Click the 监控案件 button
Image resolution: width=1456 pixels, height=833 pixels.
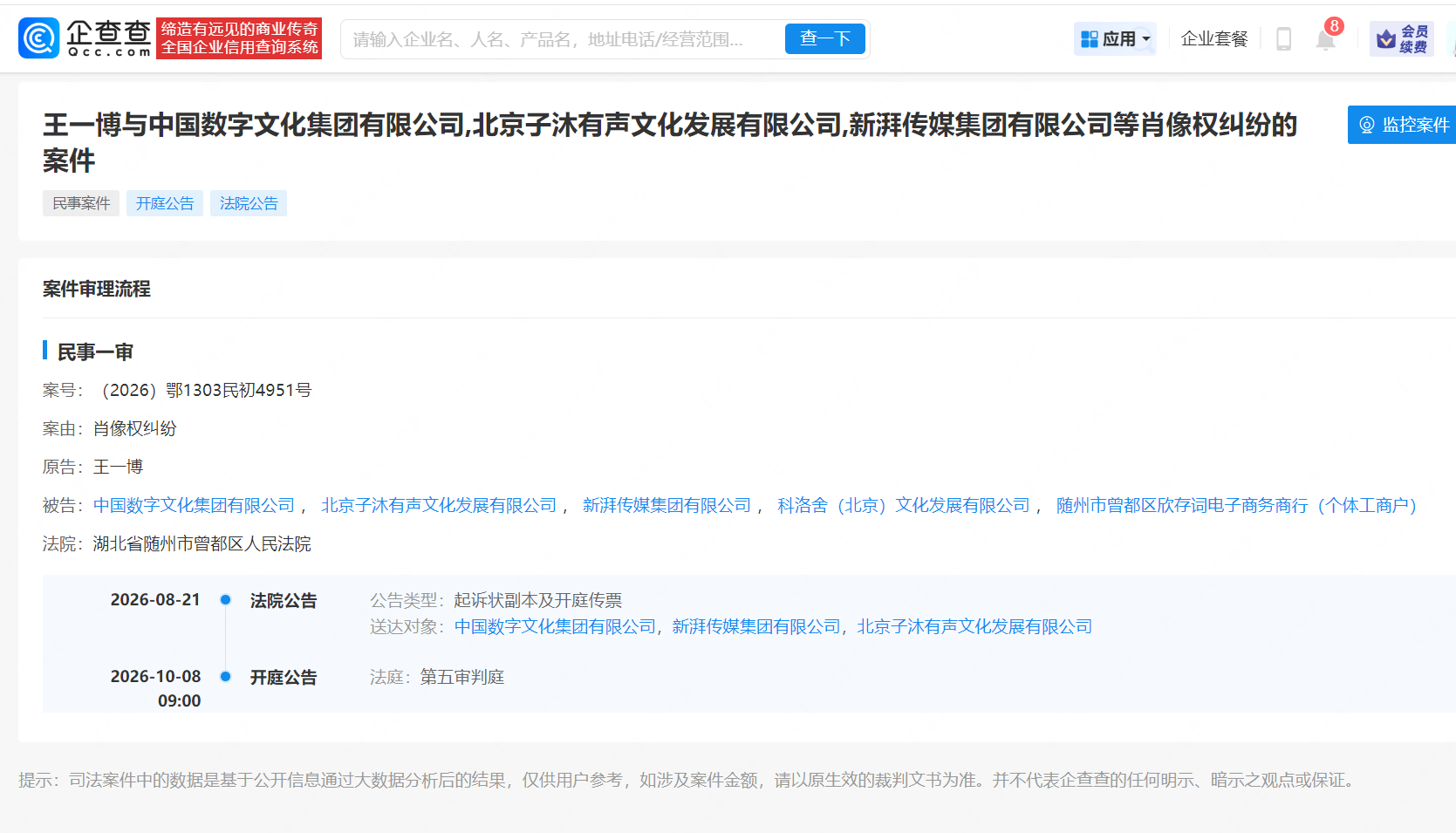pyautogui.click(x=1403, y=125)
